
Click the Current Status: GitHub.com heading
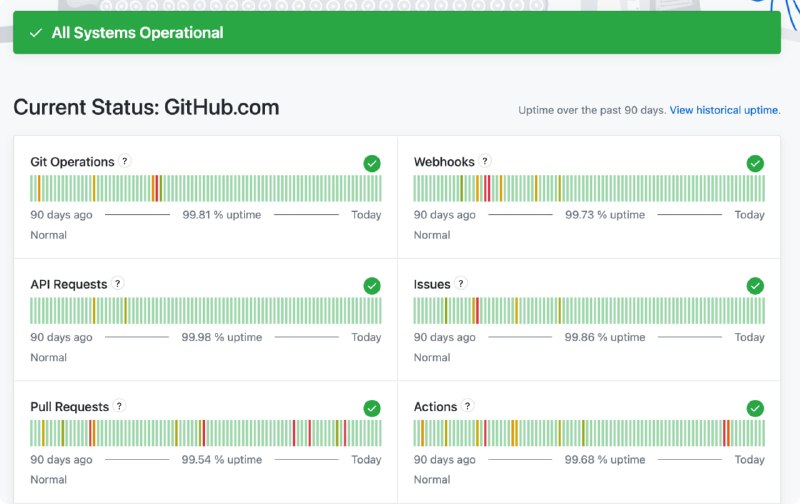pyautogui.click(x=146, y=107)
